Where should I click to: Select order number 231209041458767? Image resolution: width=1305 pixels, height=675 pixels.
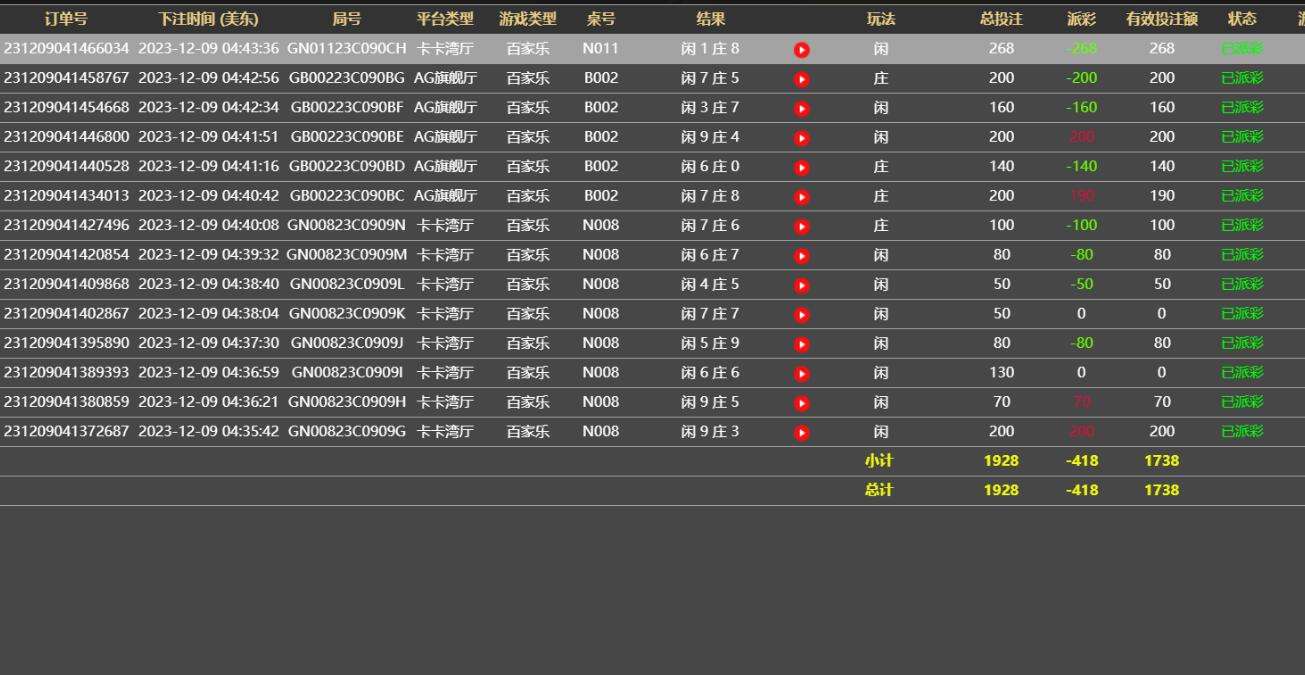(x=66, y=78)
